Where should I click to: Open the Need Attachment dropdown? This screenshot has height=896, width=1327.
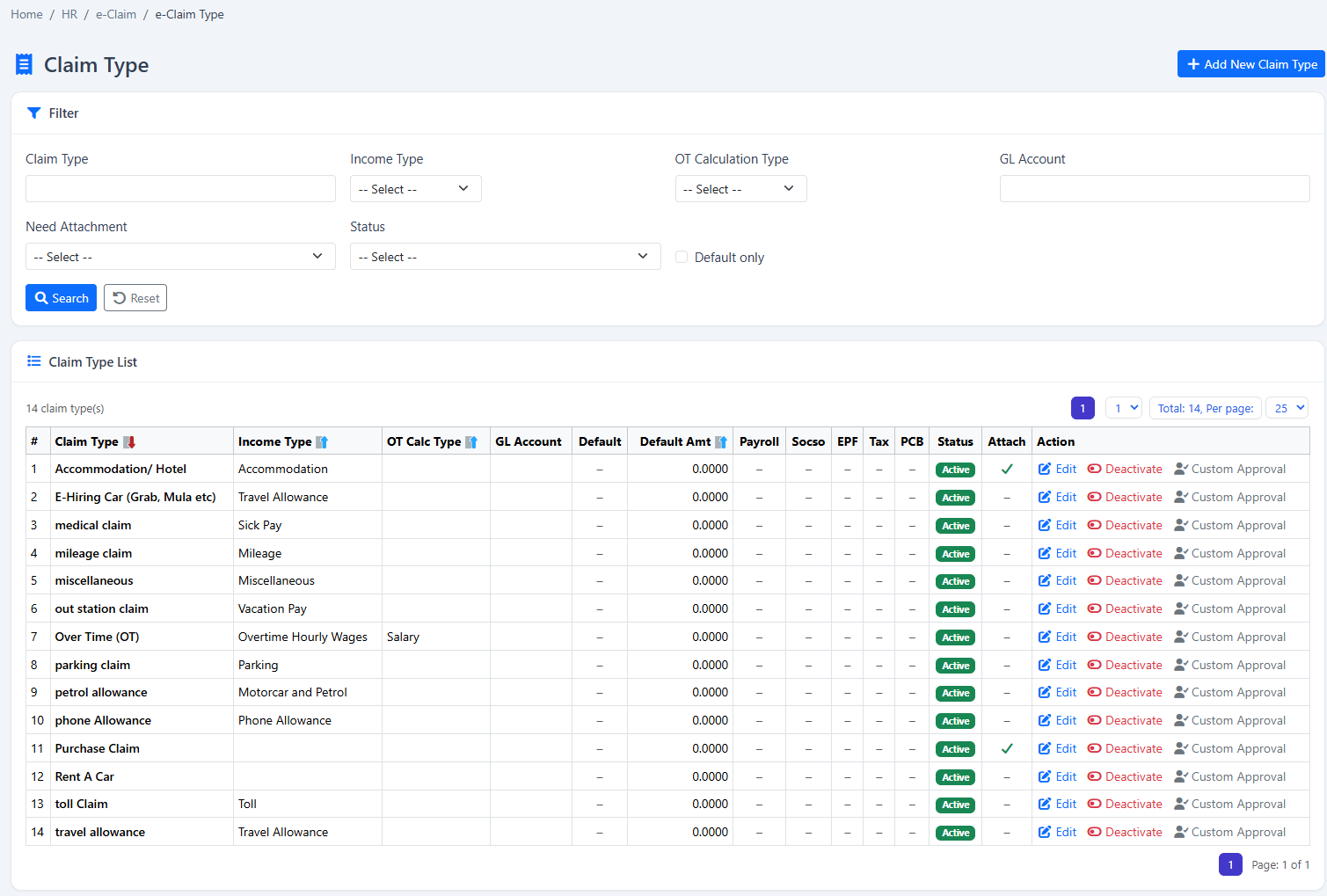click(180, 257)
